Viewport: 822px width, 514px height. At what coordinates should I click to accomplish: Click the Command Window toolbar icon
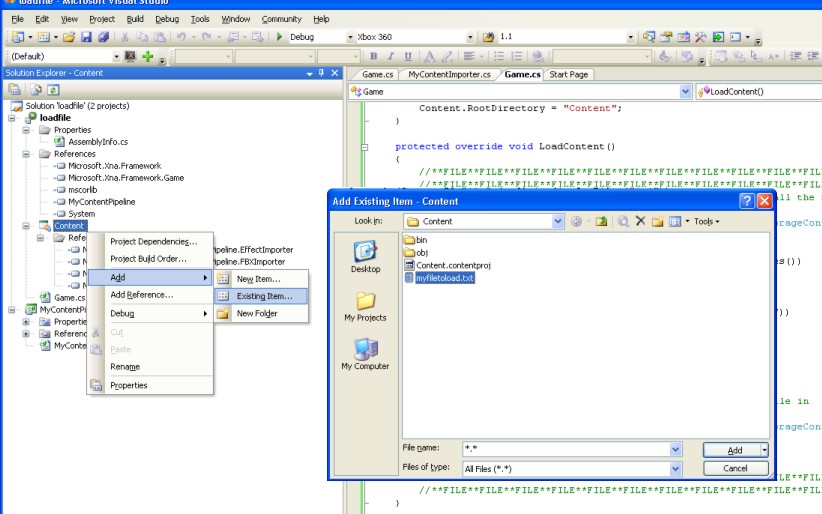pos(736,37)
